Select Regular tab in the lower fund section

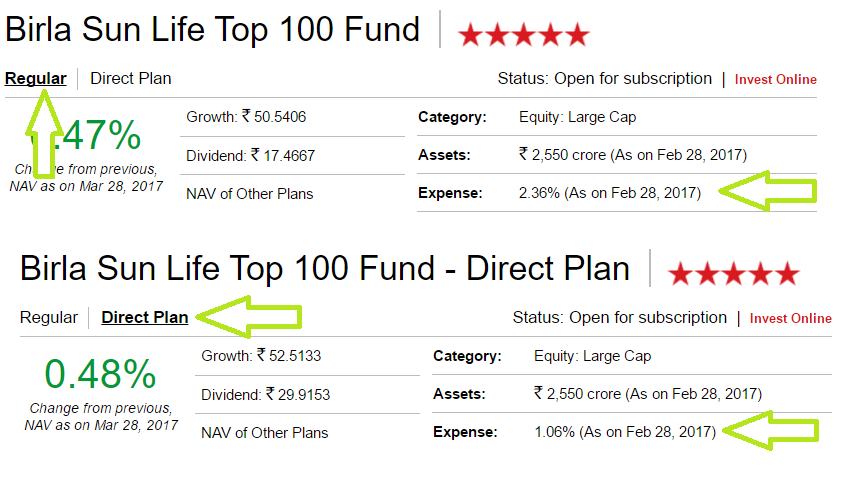pos(49,317)
